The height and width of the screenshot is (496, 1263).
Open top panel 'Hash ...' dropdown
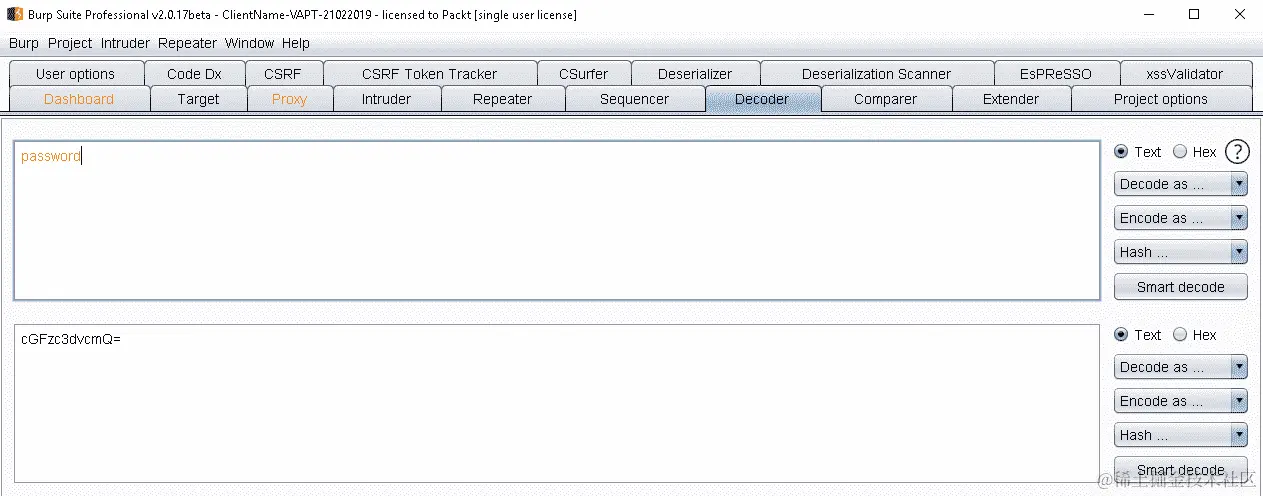1181,252
